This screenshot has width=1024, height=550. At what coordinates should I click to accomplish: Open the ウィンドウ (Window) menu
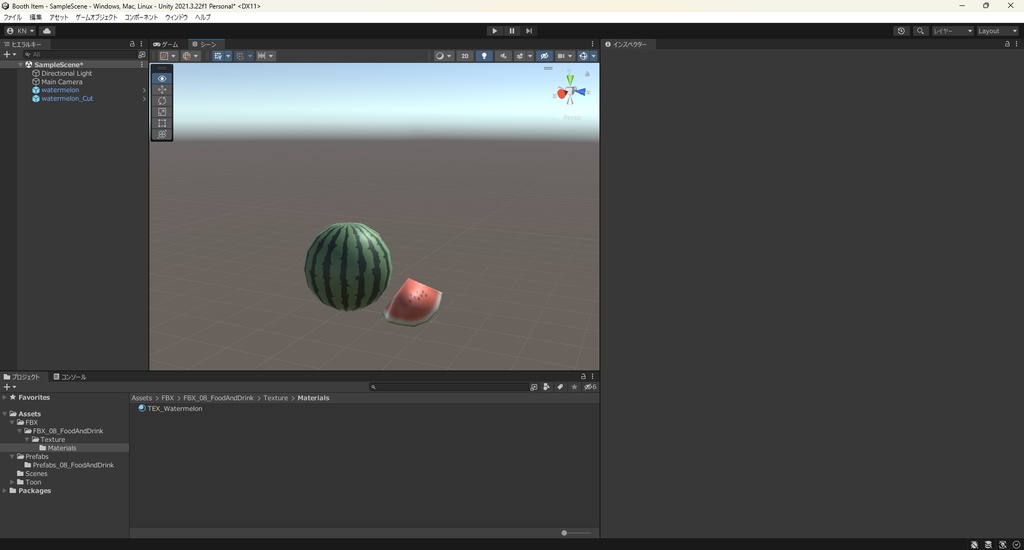176,17
